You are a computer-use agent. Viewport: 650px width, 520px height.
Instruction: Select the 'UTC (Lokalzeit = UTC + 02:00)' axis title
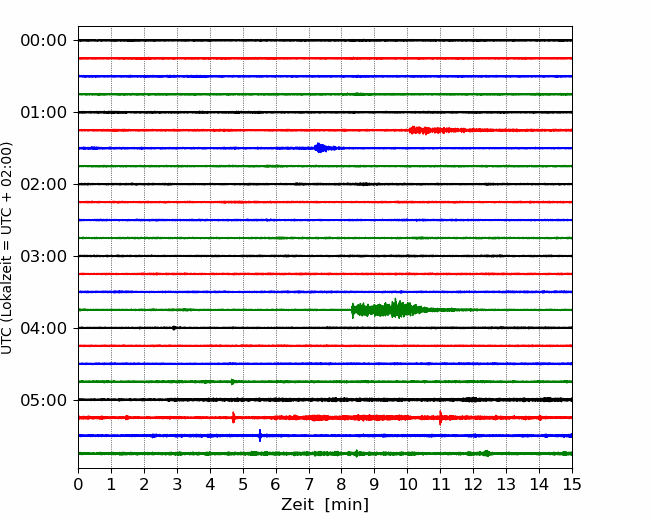click(6, 248)
